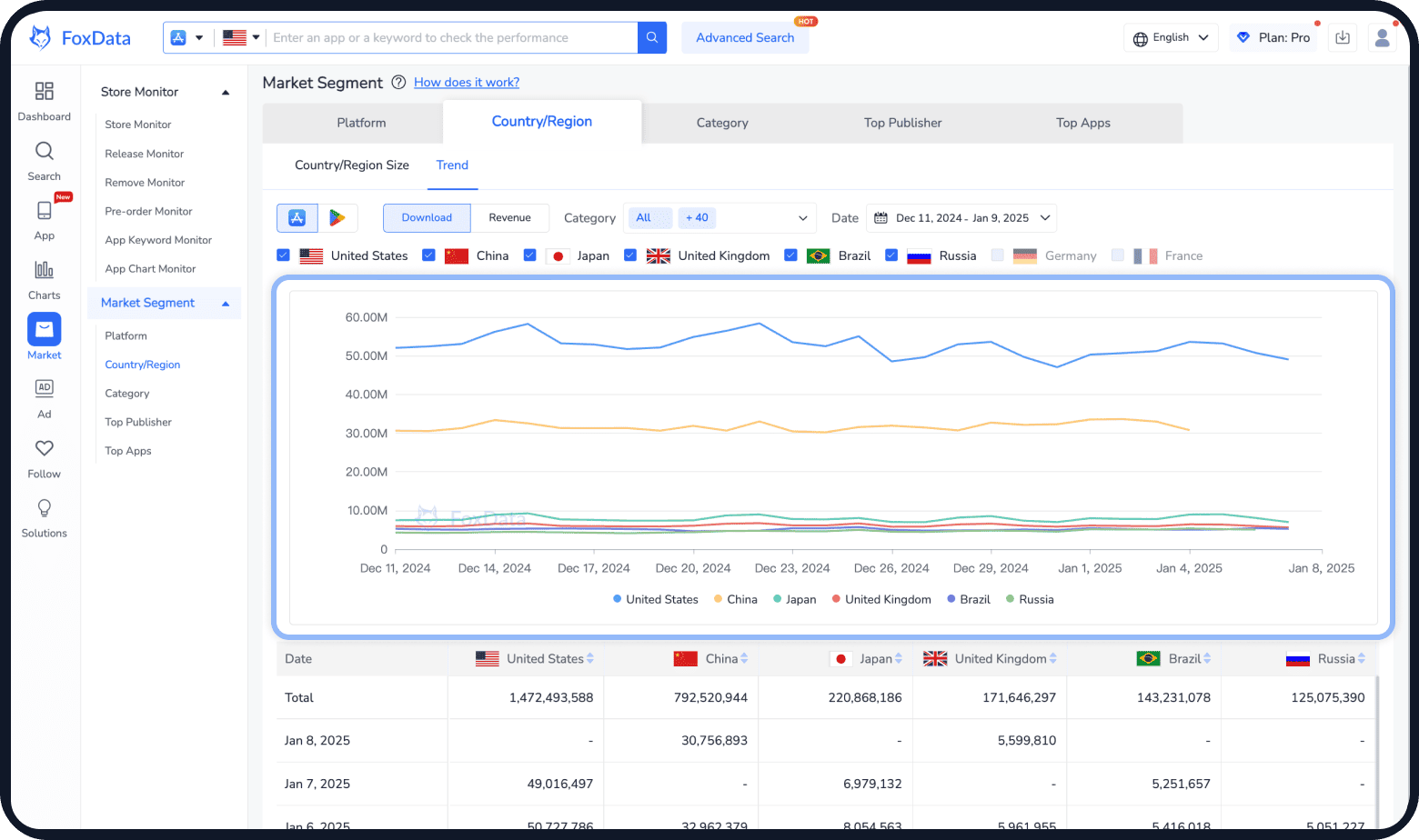This screenshot has height=840, width=1419.
Task: Open the Dashboard sidebar icon
Action: 44,91
